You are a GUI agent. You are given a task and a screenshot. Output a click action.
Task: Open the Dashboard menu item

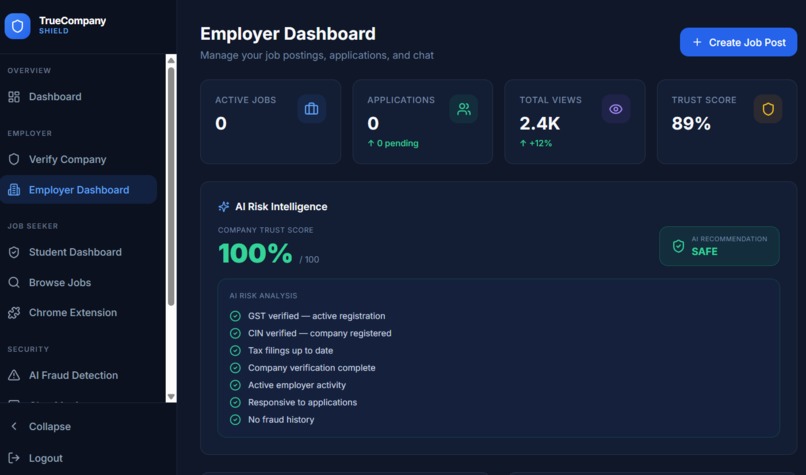[79, 97]
